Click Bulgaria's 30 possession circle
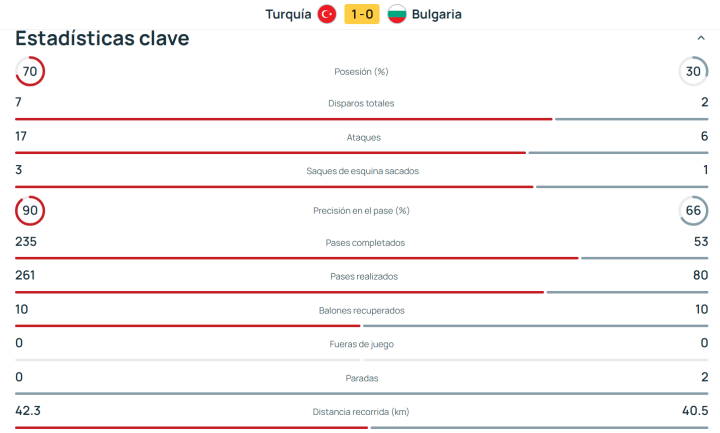720x433 pixels. (x=693, y=72)
